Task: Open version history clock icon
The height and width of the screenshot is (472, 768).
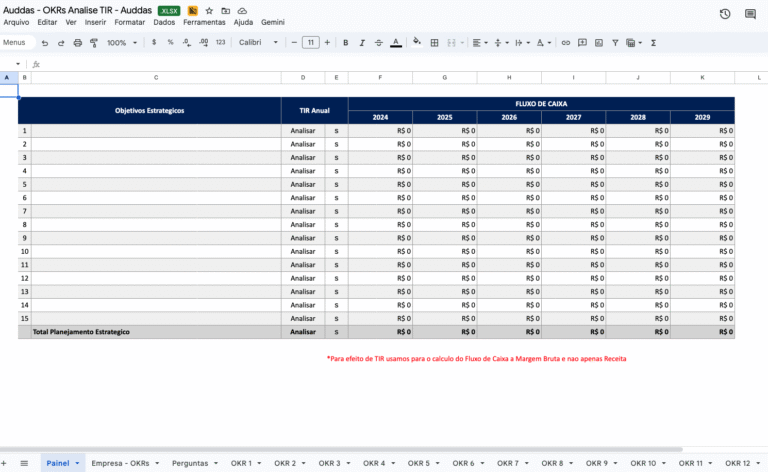Action: 725,13
